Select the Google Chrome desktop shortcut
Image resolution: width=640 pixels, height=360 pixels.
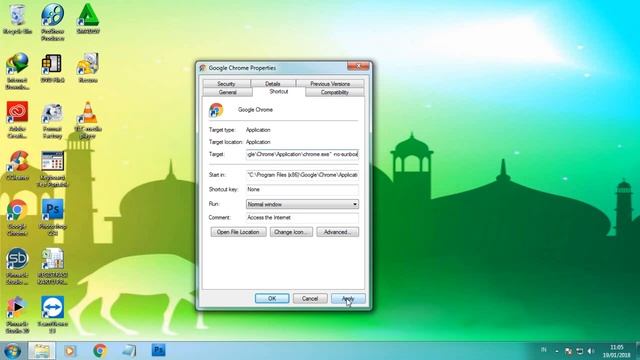click(x=17, y=218)
